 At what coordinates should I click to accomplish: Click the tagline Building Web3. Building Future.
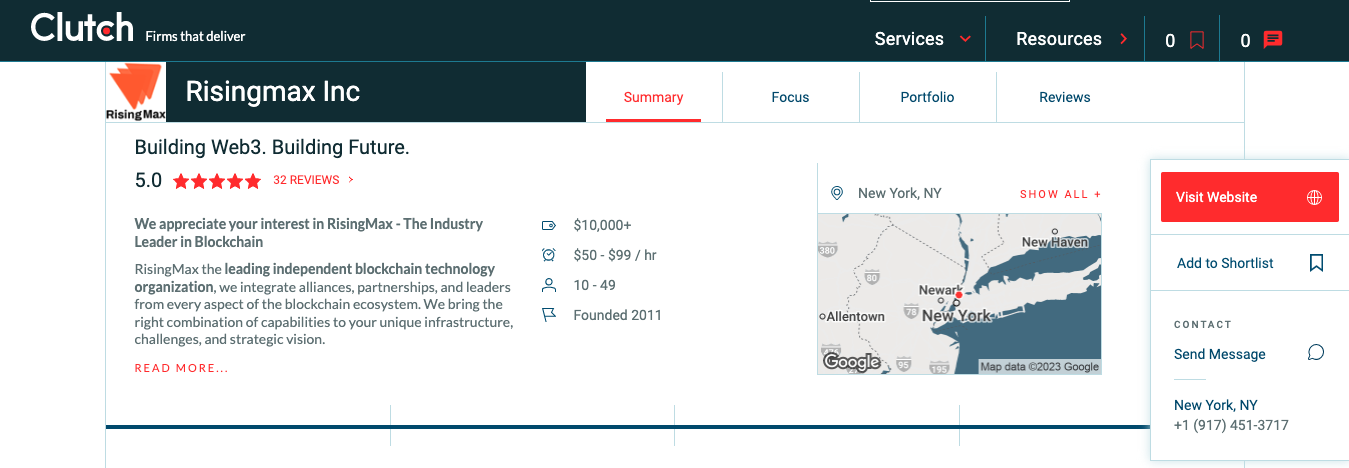click(272, 148)
